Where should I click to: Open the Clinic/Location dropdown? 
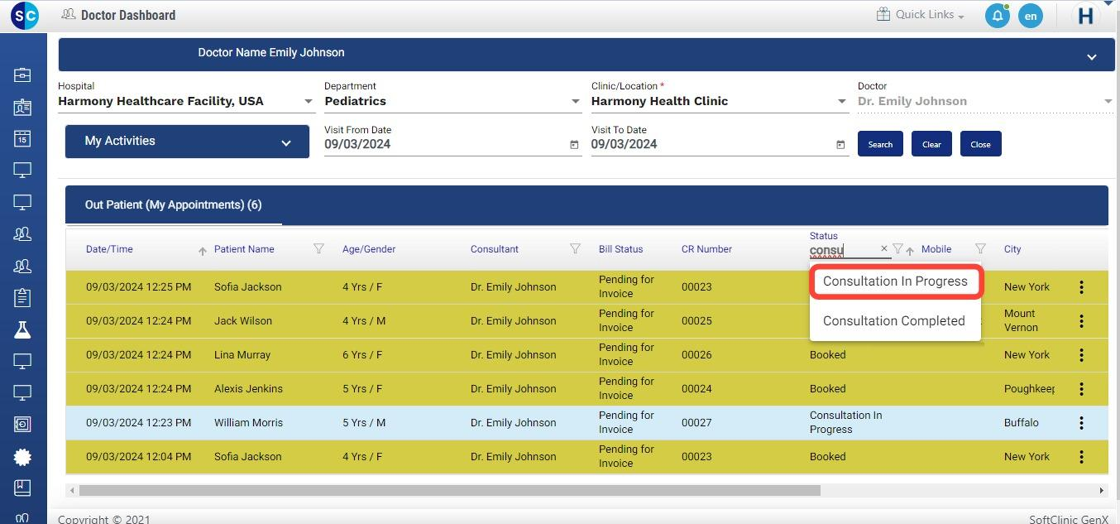coord(720,101)
